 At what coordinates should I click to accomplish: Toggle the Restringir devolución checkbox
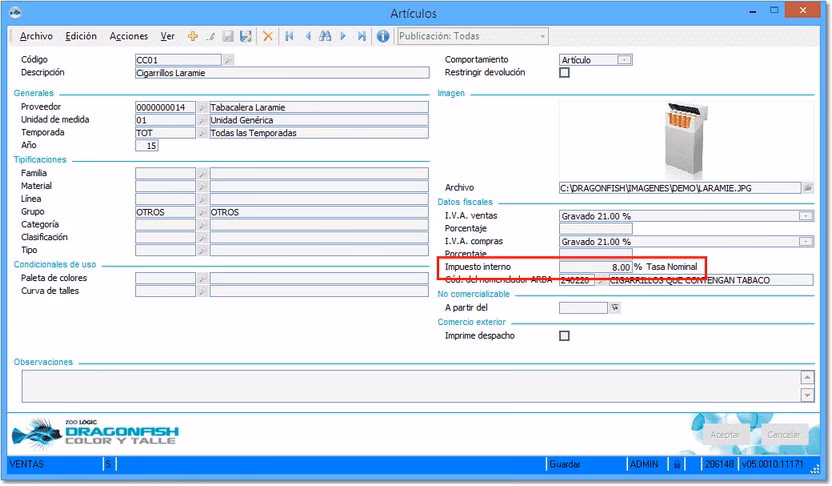[x=564, y=73]
